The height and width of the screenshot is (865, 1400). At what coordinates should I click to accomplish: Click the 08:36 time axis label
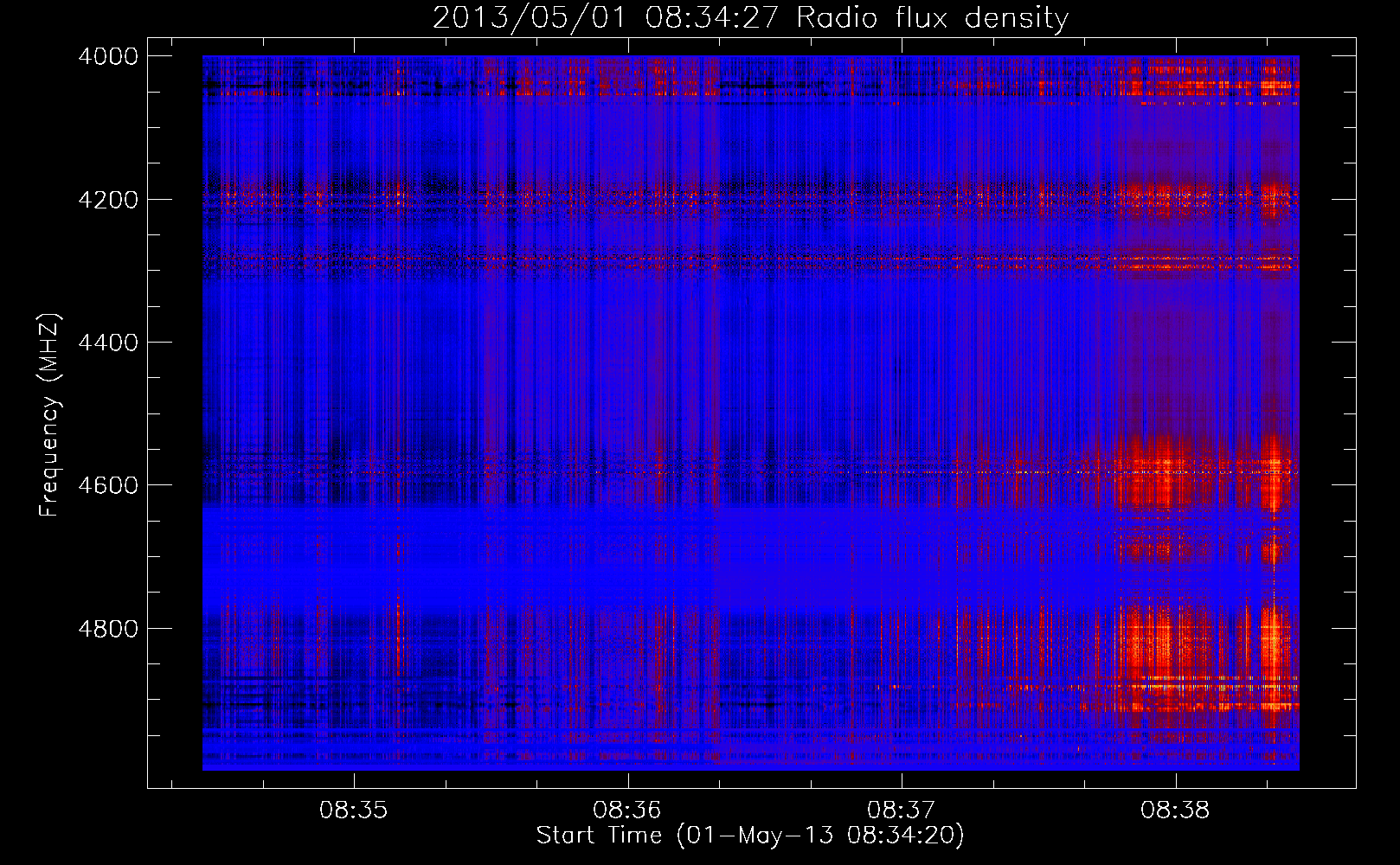(627, 811)
